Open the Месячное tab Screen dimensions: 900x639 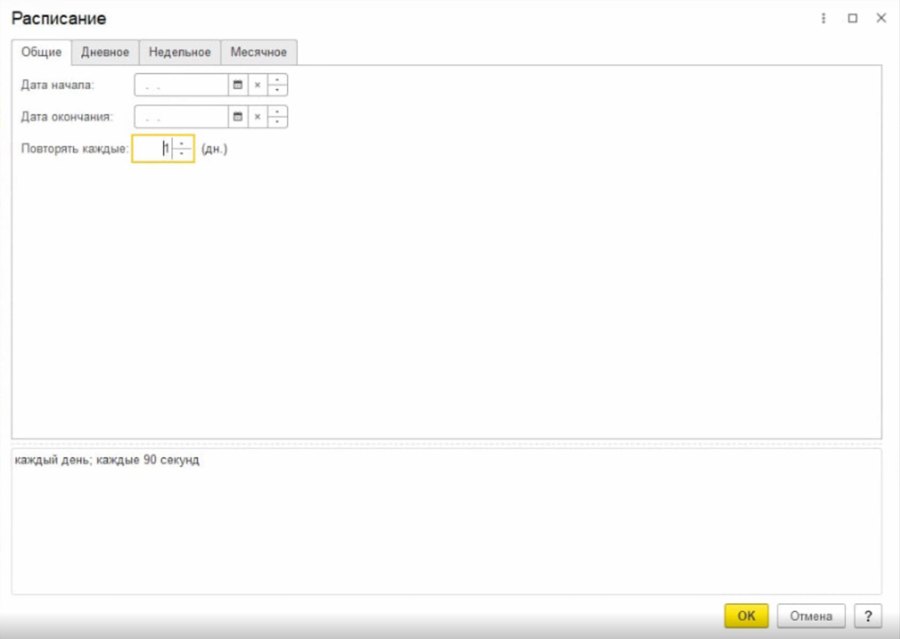coord(258,52)
